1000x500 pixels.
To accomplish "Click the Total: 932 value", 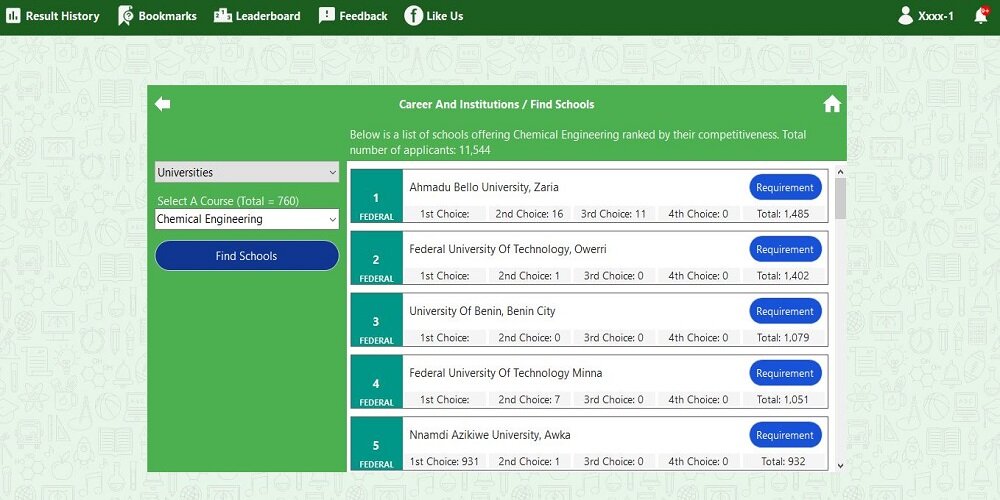I will 783,461.
